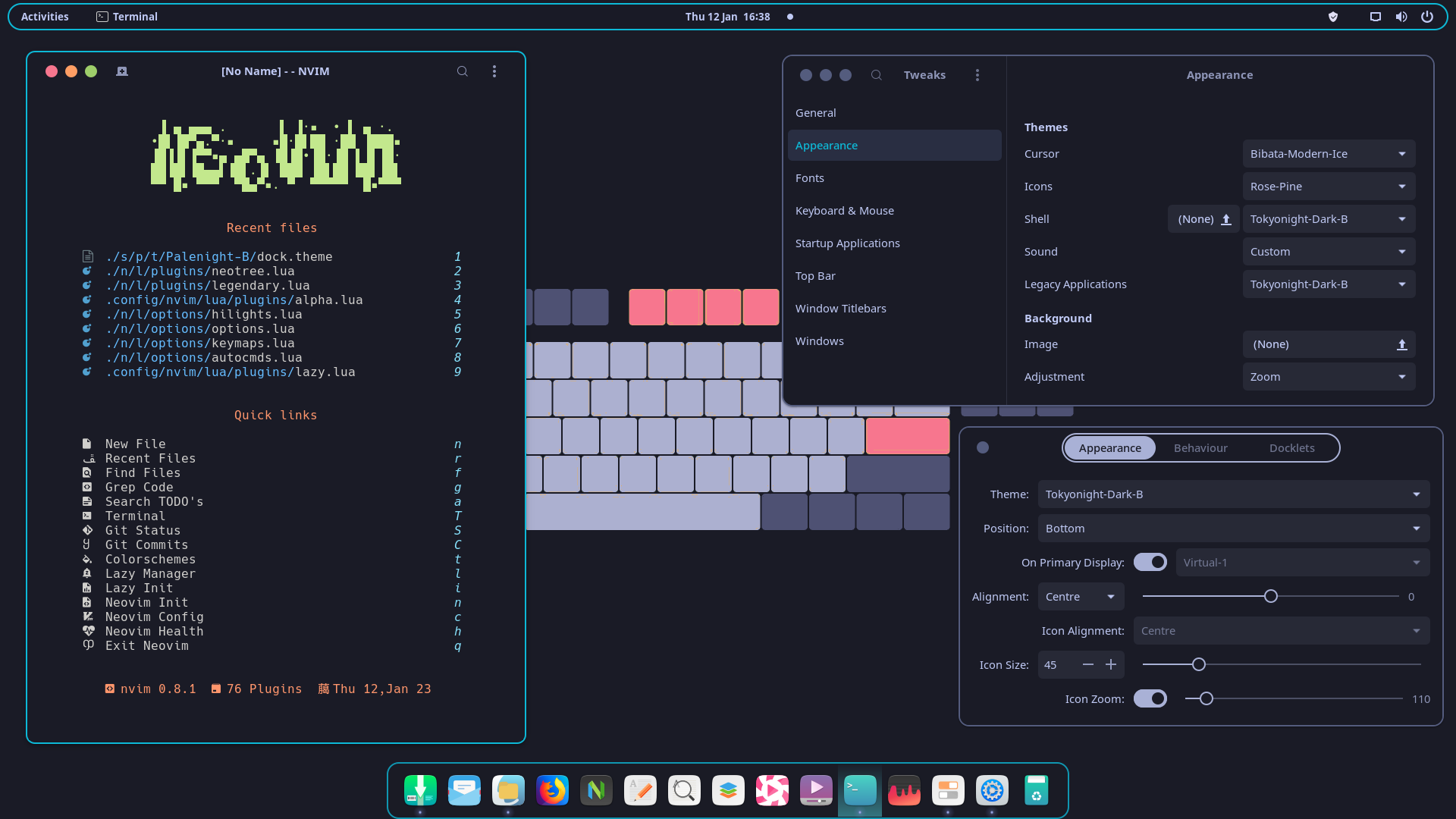Click the clock in the top bar
The height and width of the screenshot is (819, 1456).
click(x=727, y=17)
